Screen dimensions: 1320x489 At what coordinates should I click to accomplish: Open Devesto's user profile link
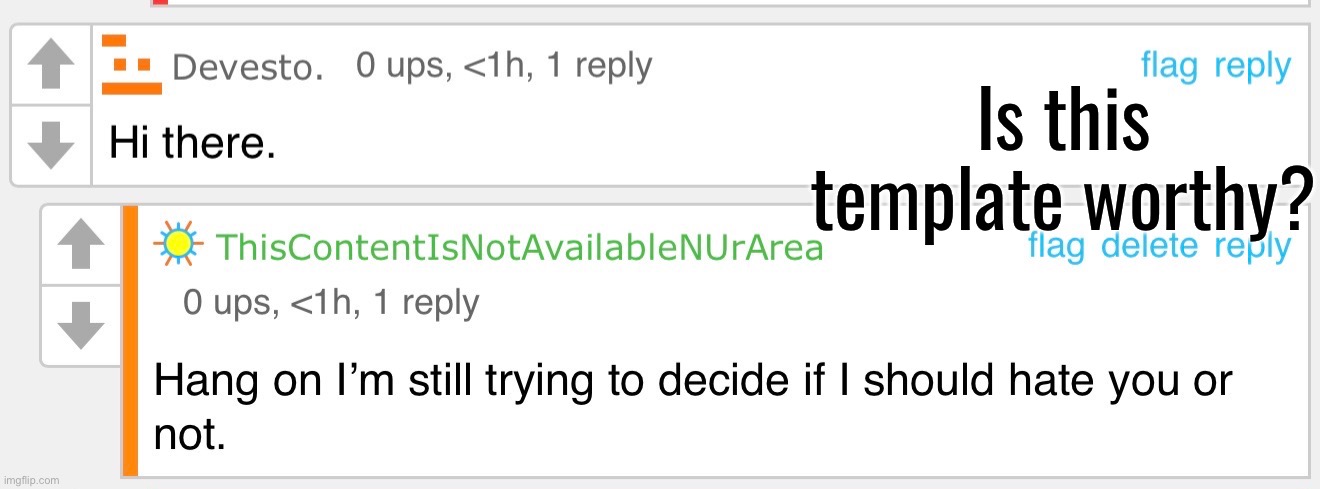(x=247, y=68)
